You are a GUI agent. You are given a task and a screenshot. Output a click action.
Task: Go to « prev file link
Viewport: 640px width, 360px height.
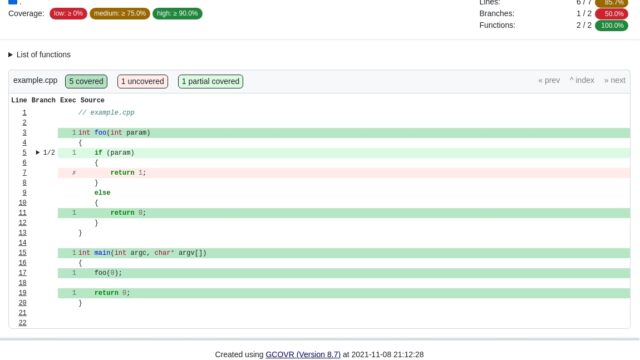click(x=549, y=80)
